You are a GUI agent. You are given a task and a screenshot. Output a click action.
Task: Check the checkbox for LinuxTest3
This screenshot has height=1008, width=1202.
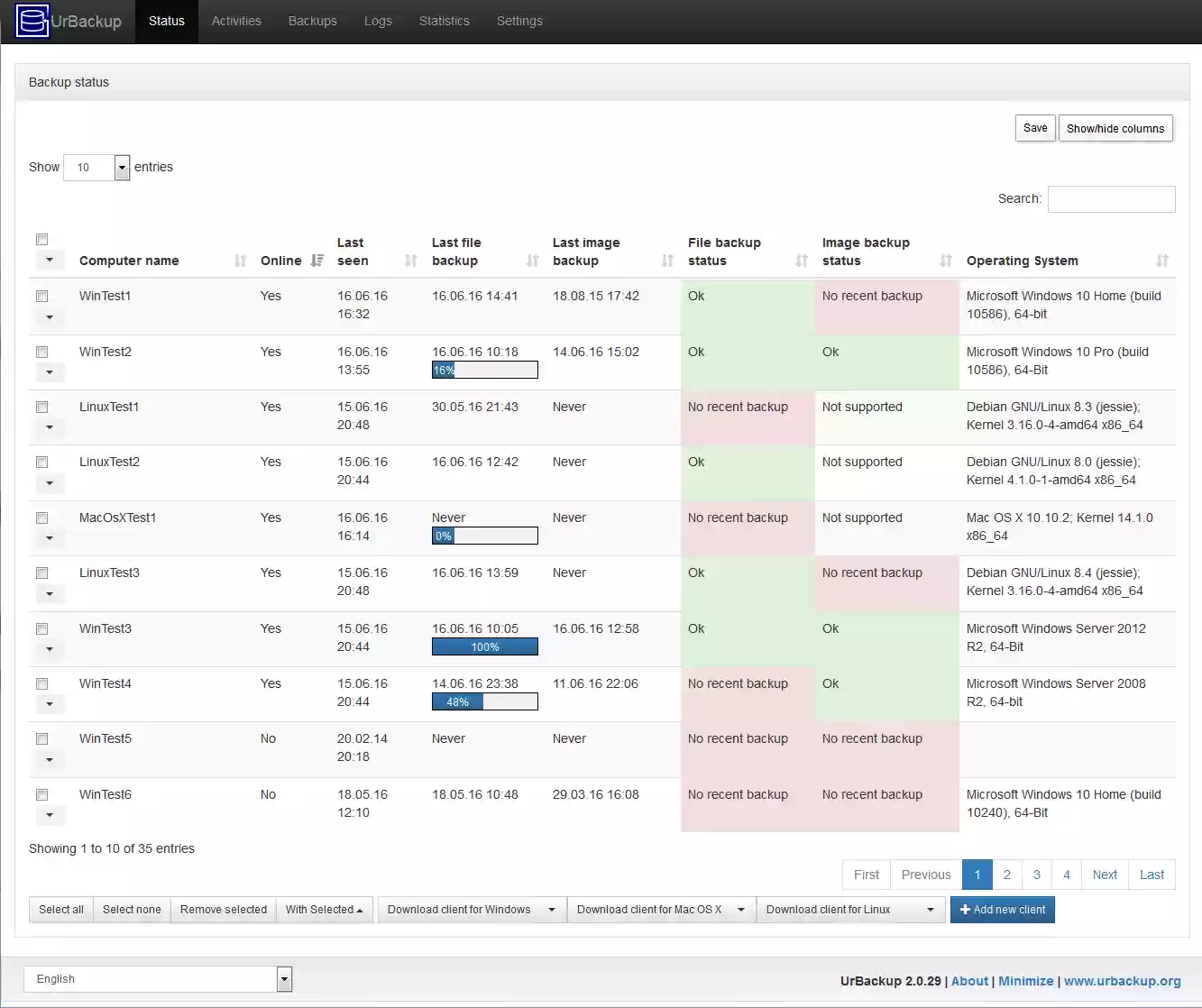41,573
